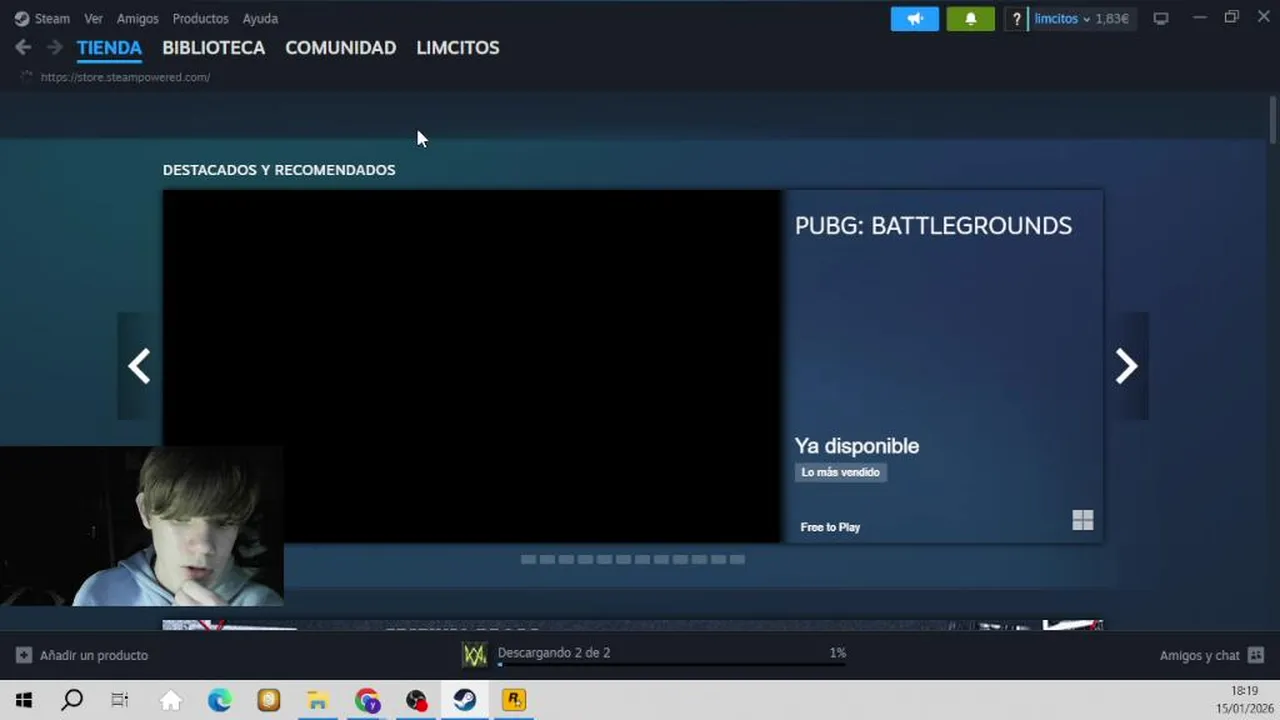This screenshot has height=720, width=1280.
Task: Open 'Amigos y chat' panel
Action: (1199, 655)
